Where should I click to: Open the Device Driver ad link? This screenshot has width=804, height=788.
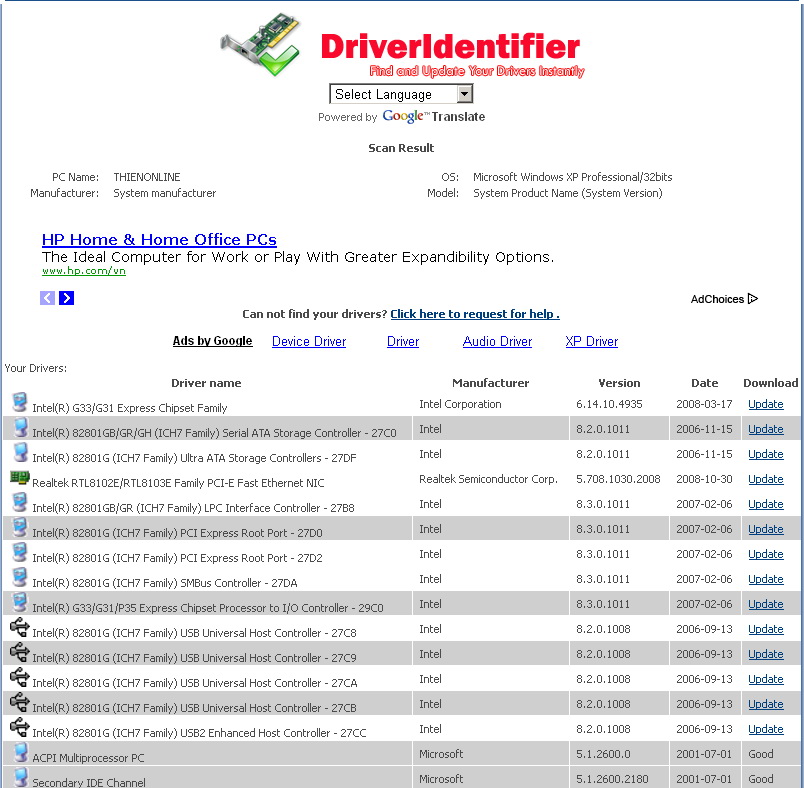[309, 341]
